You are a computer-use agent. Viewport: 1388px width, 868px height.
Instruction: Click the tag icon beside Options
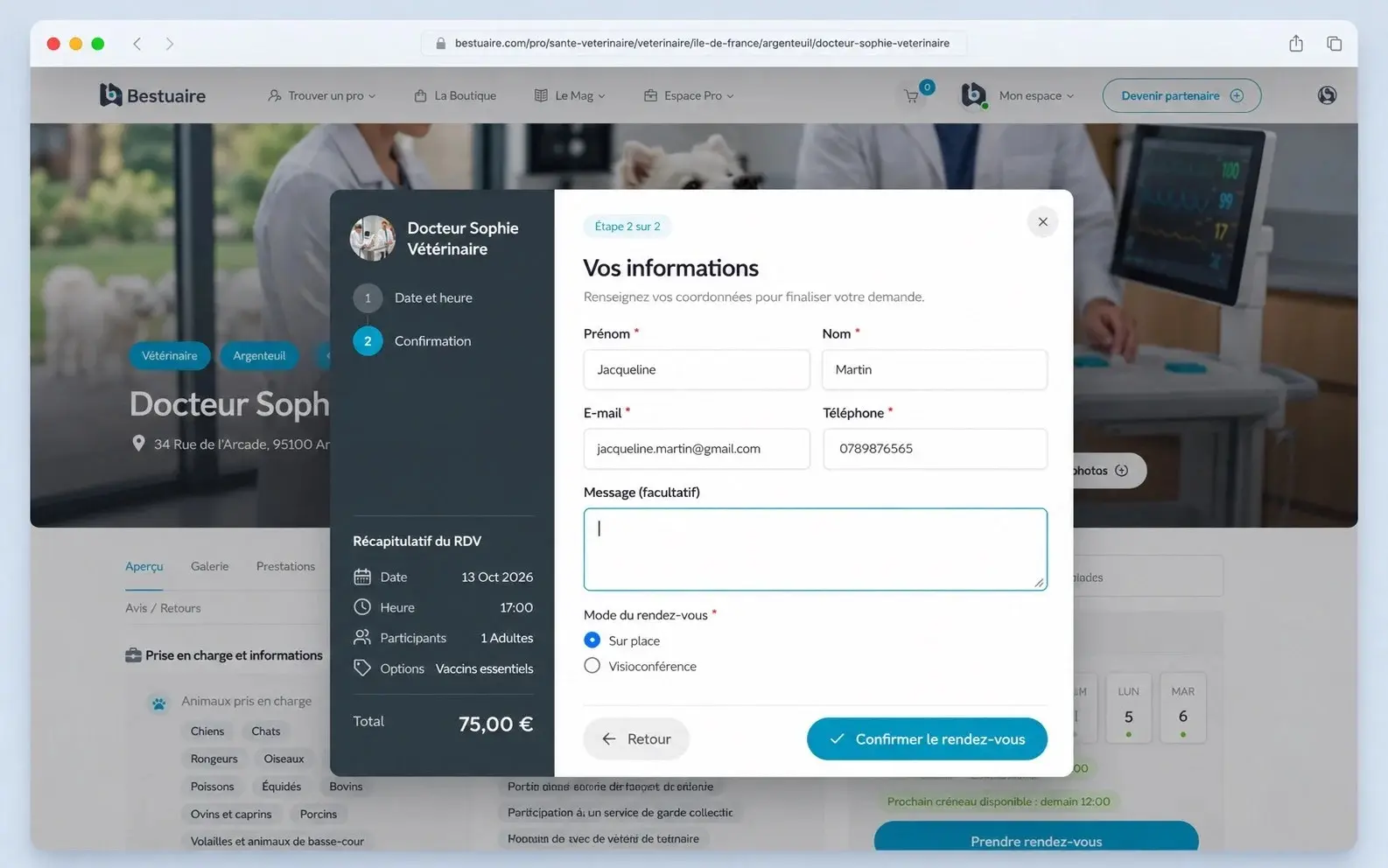(x=362, y=668)
